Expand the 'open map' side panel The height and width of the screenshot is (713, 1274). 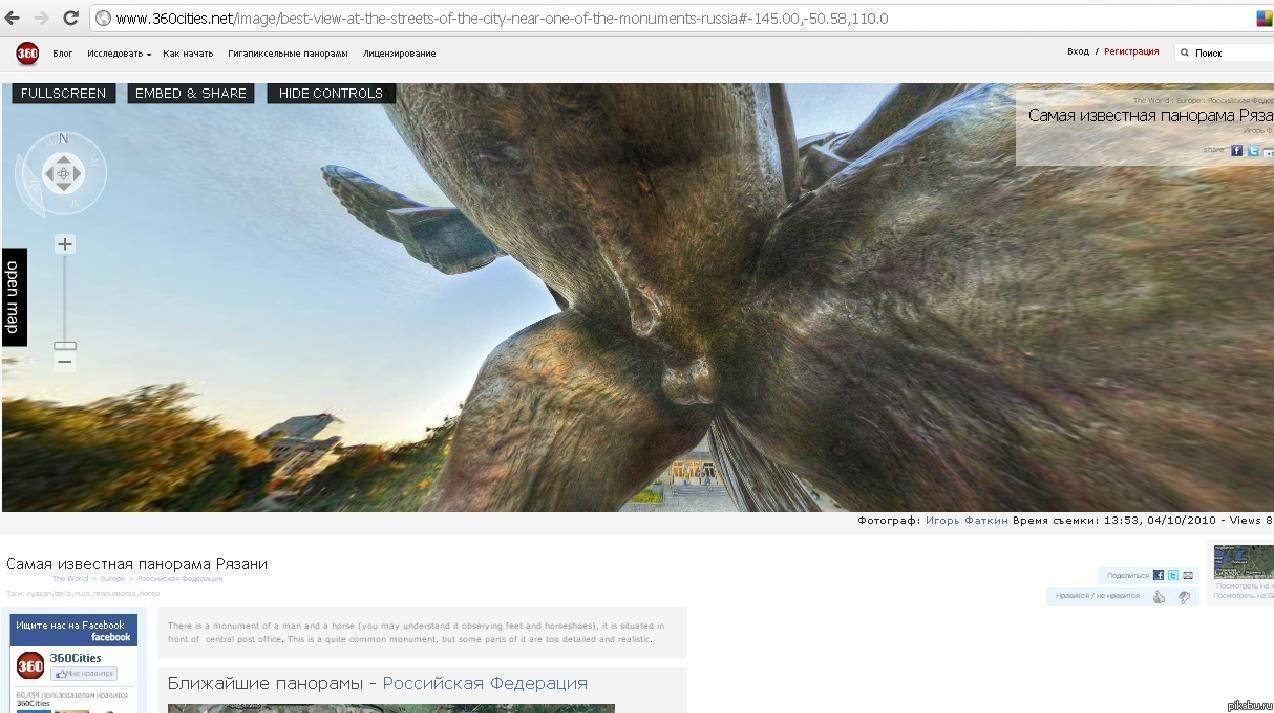click(13, 297)
